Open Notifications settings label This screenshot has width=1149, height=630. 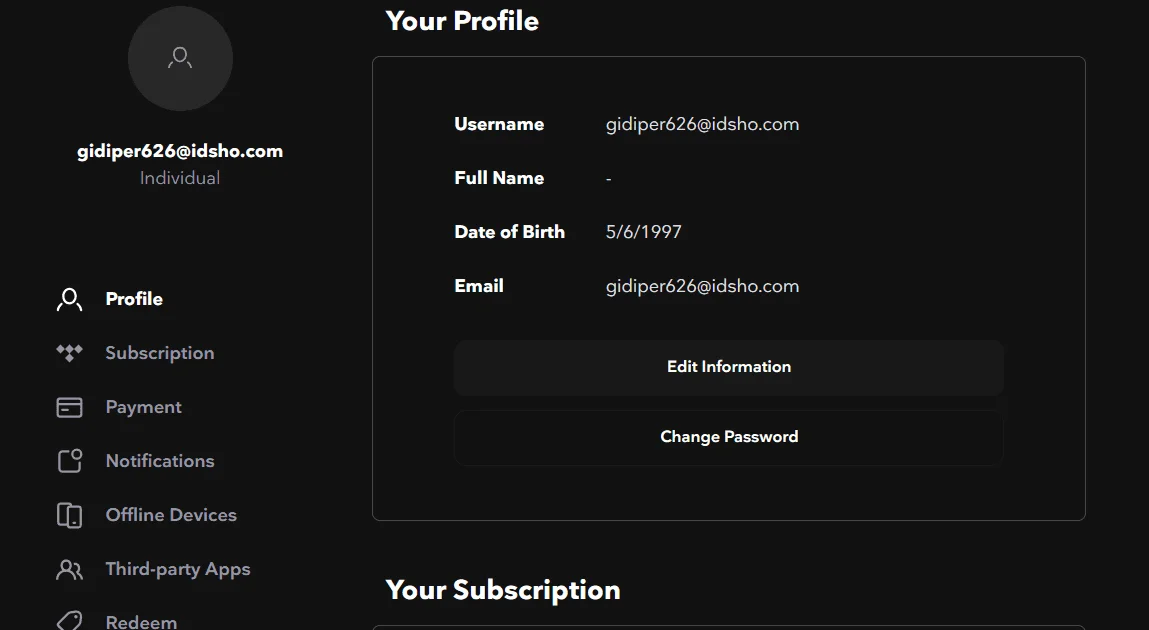coord(160,461)
